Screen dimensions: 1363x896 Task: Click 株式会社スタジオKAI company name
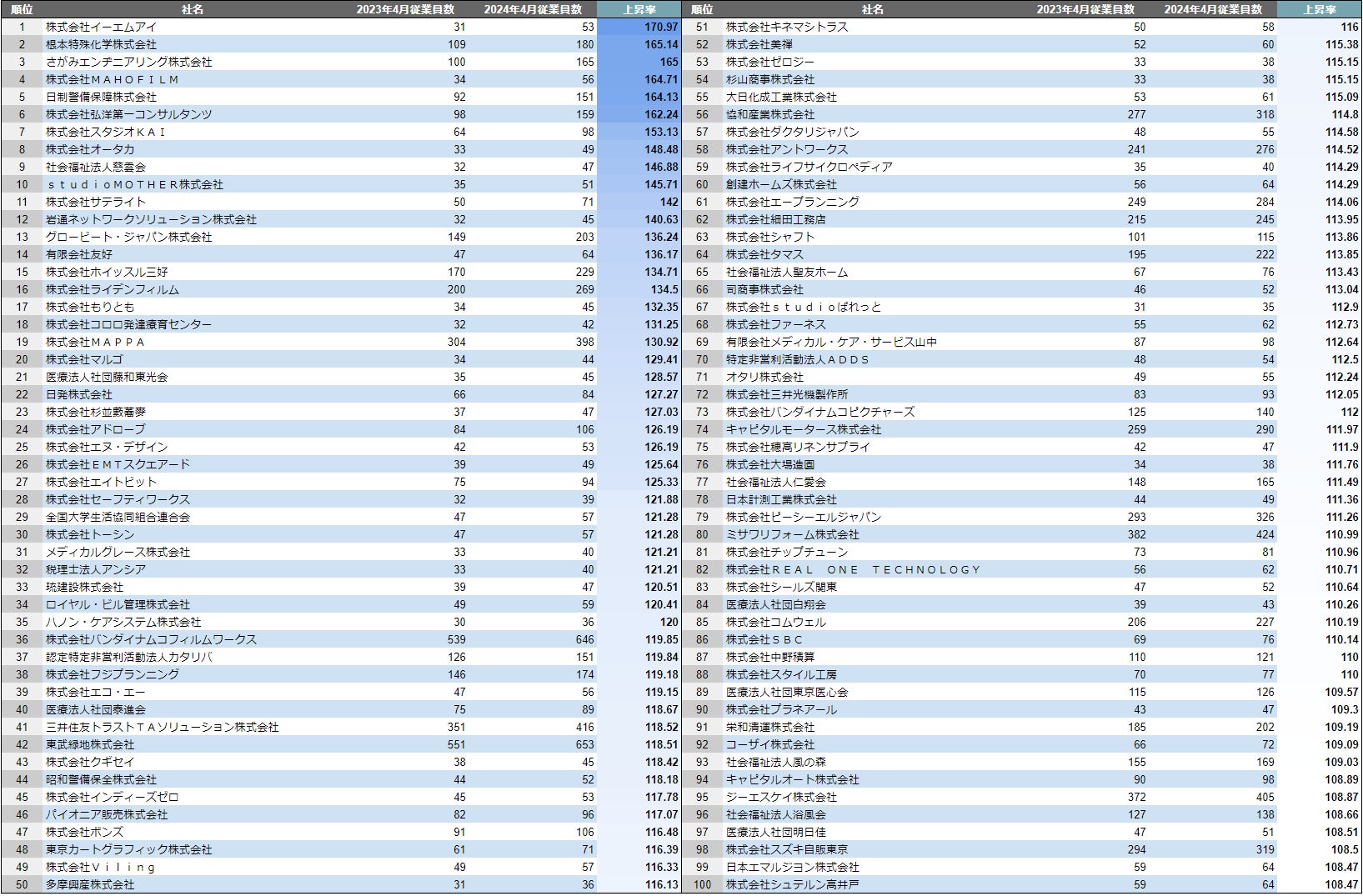tap(106, 132)
